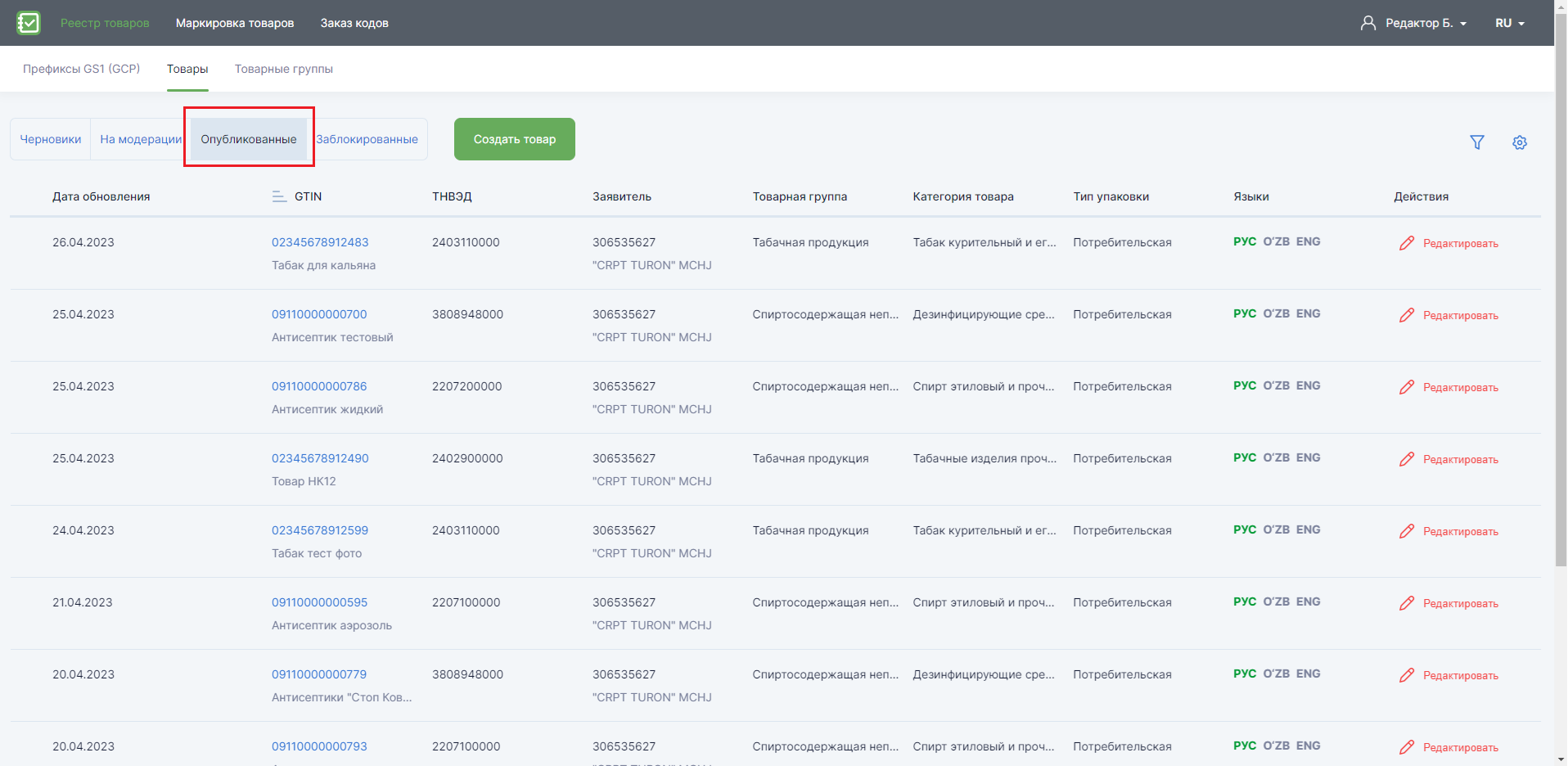Click pencil icon for Антисептик жидкий row

(x=1407, y=387)
